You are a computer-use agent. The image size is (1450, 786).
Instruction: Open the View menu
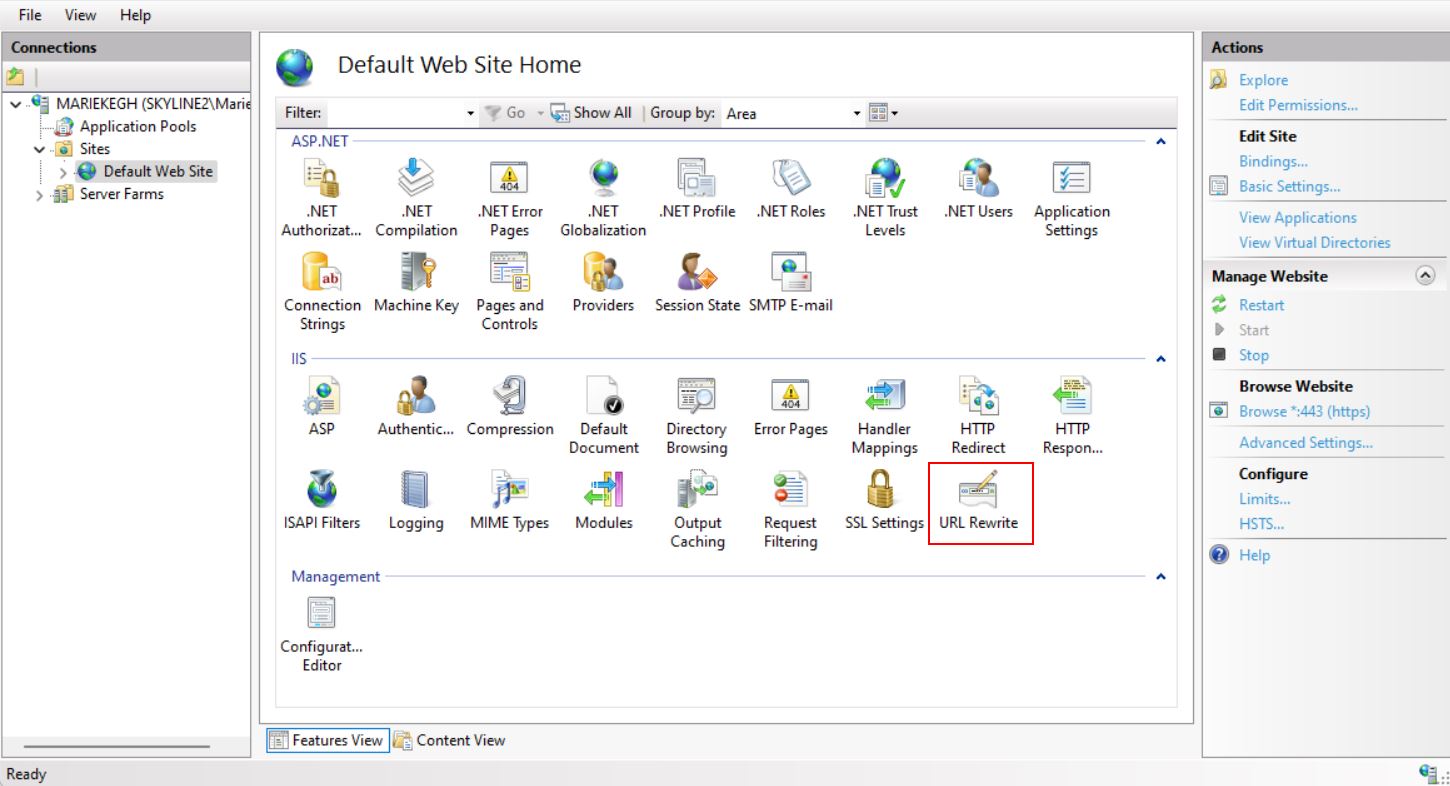pyautogui.click(x=81, y=15)
